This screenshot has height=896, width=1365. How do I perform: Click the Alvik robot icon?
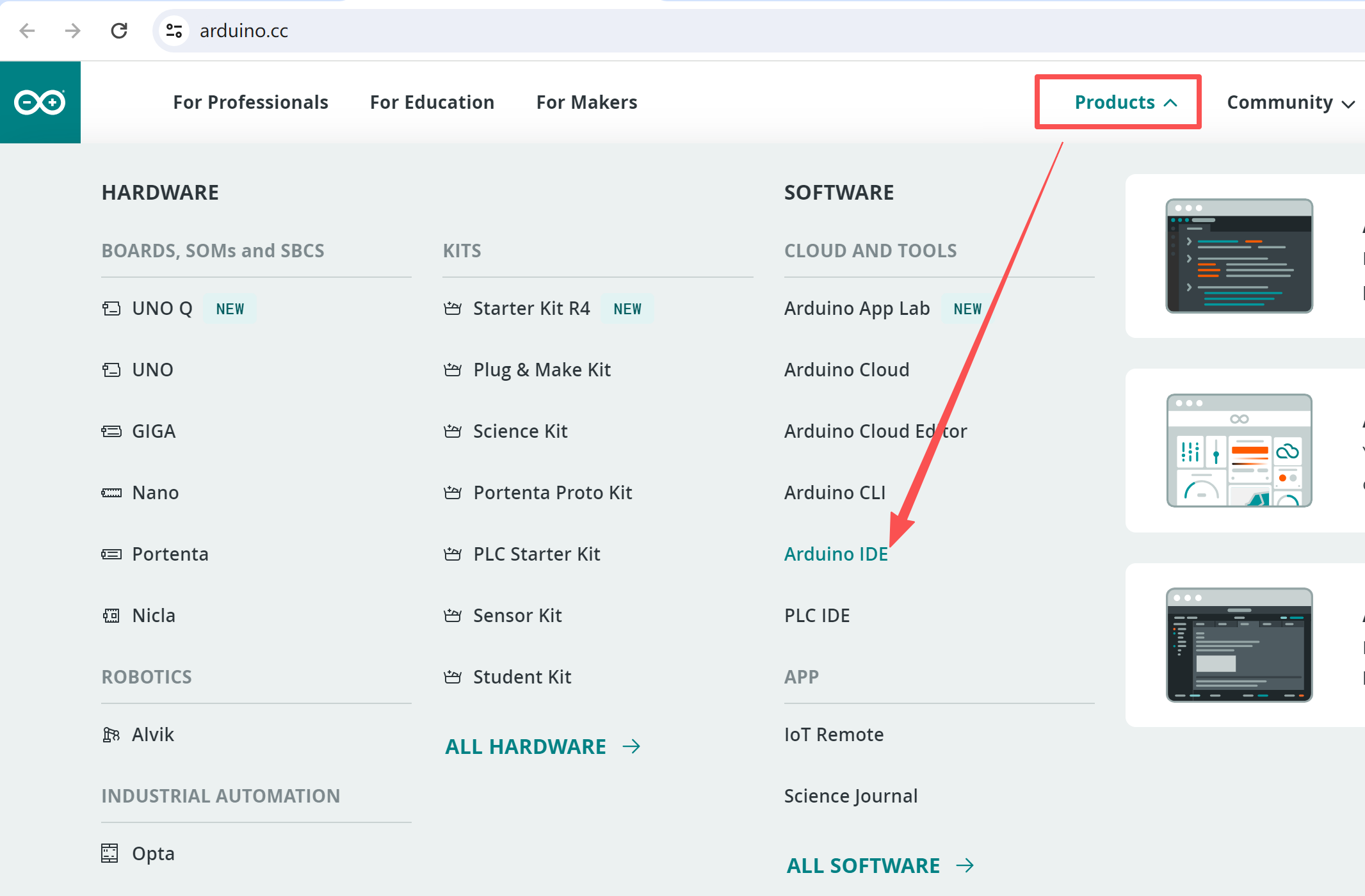click(x=111, y=735)
